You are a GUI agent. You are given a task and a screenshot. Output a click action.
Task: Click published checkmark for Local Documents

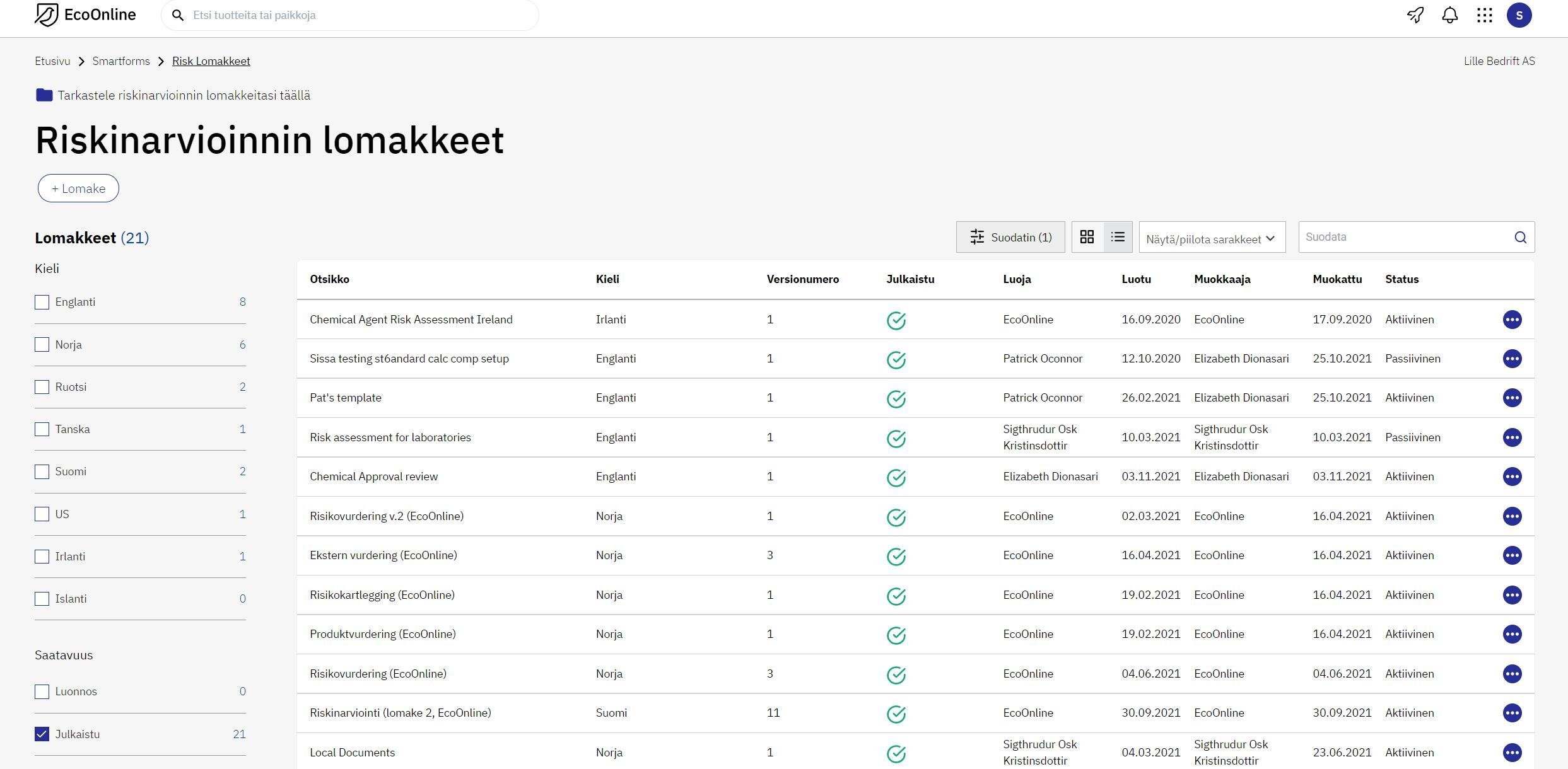pyautogui.click(x=896, y=753)
